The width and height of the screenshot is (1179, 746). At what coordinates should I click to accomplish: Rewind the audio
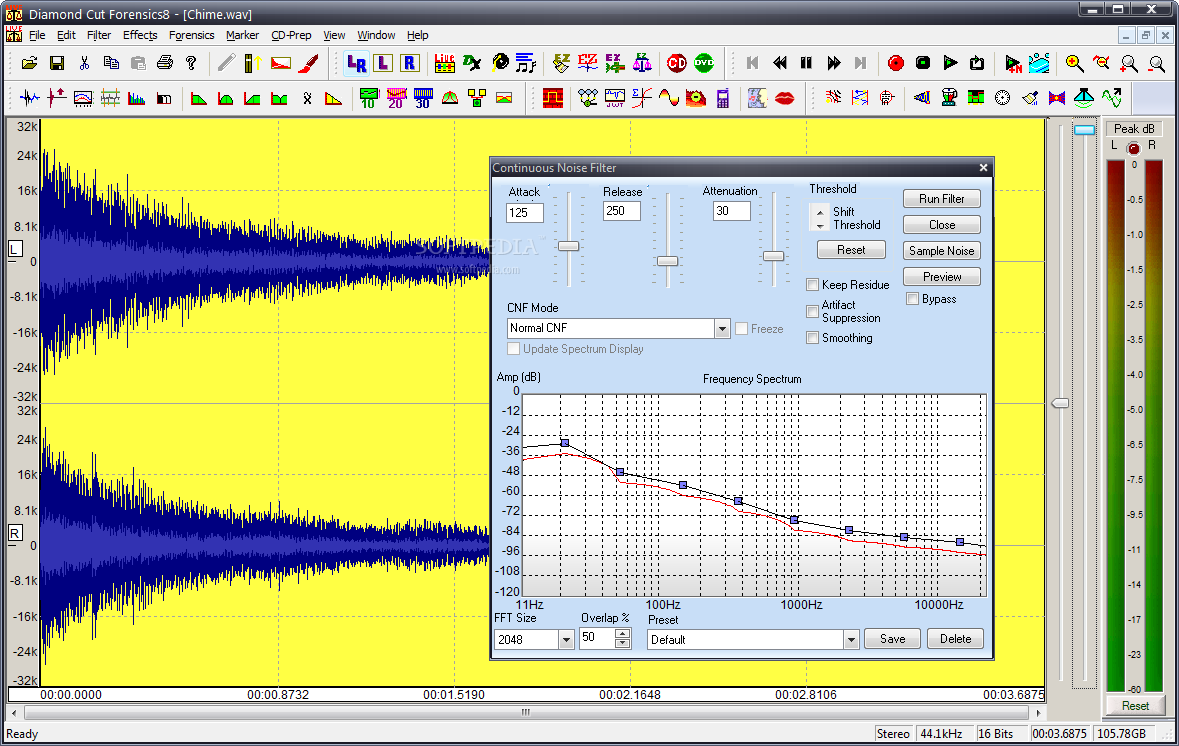click(780, 63)
